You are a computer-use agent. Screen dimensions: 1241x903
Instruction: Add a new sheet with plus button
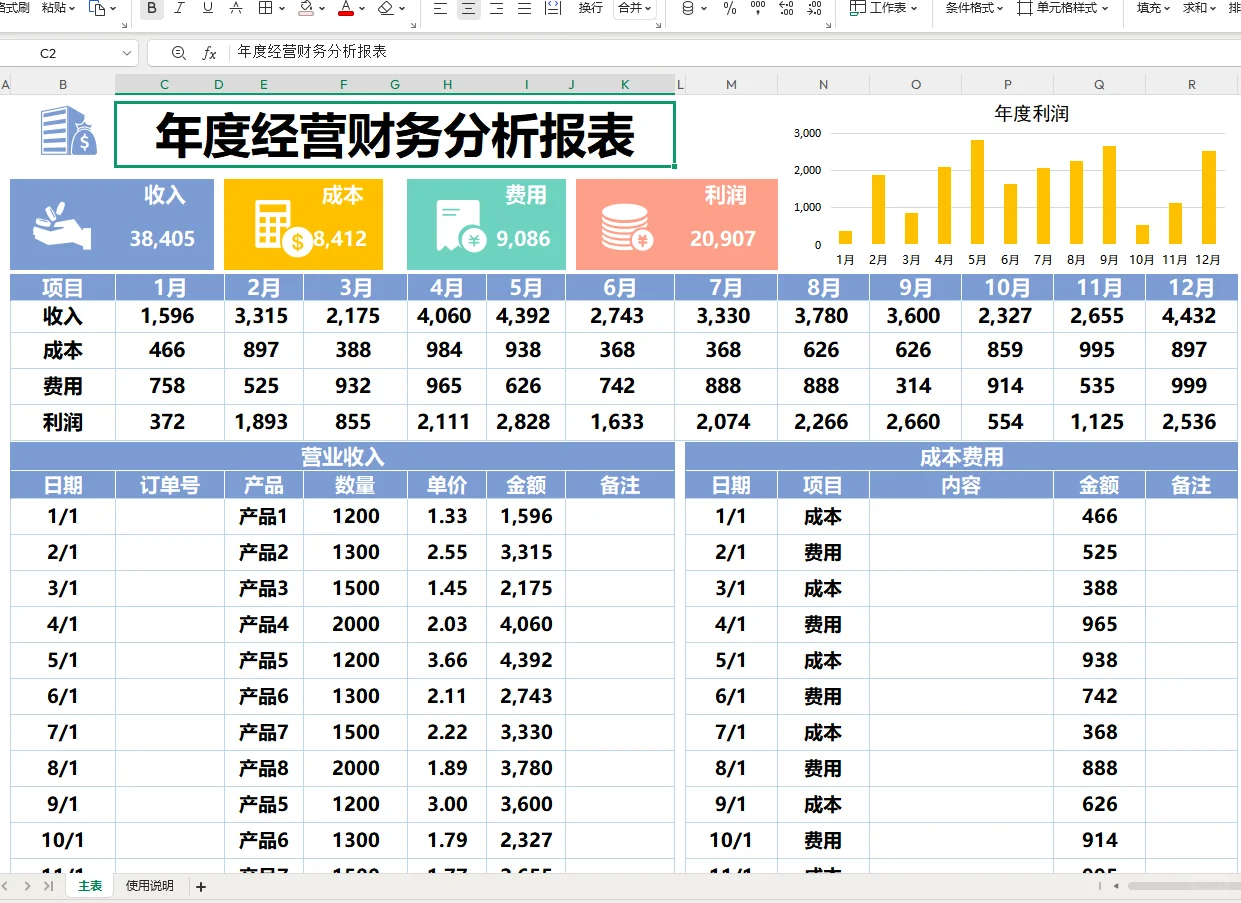pyautogui.click(x=201, y=887)
